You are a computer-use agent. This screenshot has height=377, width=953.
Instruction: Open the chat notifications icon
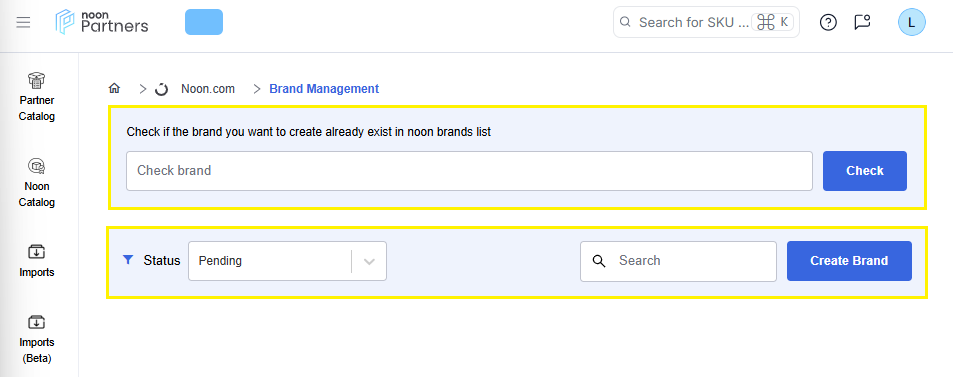[x=862, y=22]
